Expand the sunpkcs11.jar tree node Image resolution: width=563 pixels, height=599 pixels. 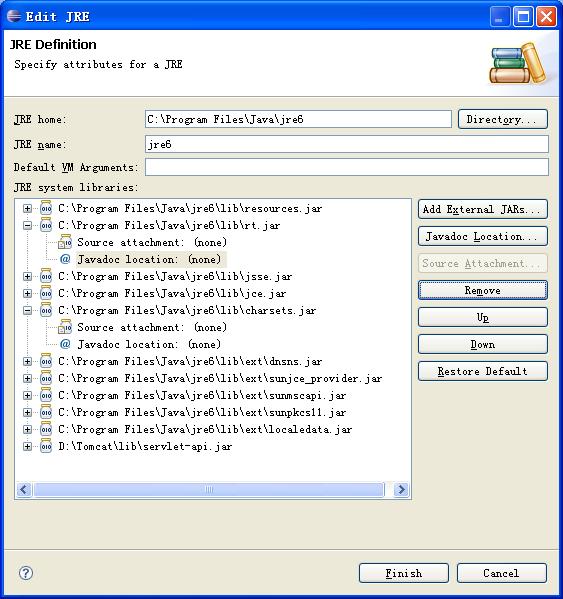coord(27,412)
